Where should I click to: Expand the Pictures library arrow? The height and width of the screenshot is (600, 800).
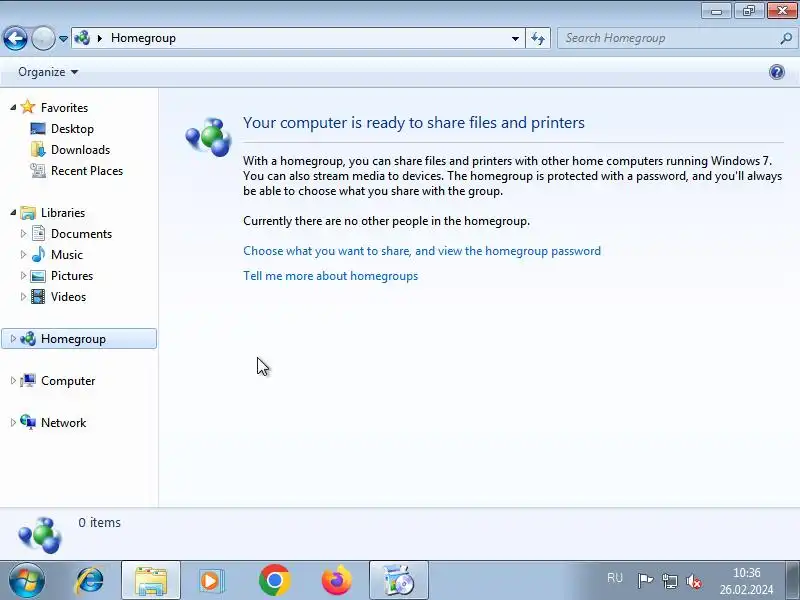(23, 275)
